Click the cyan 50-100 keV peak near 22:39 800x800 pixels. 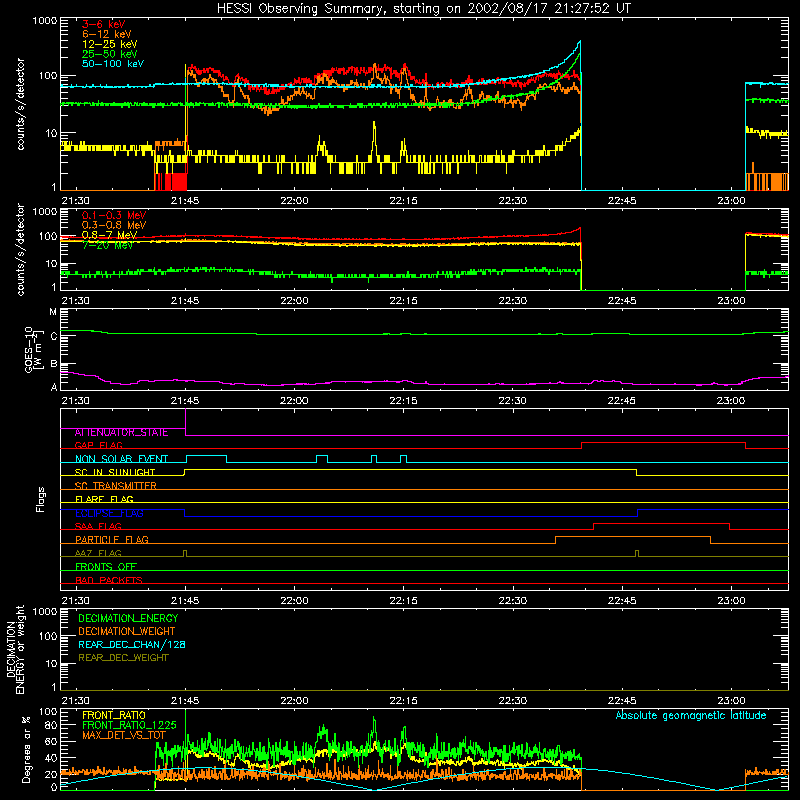580,43
